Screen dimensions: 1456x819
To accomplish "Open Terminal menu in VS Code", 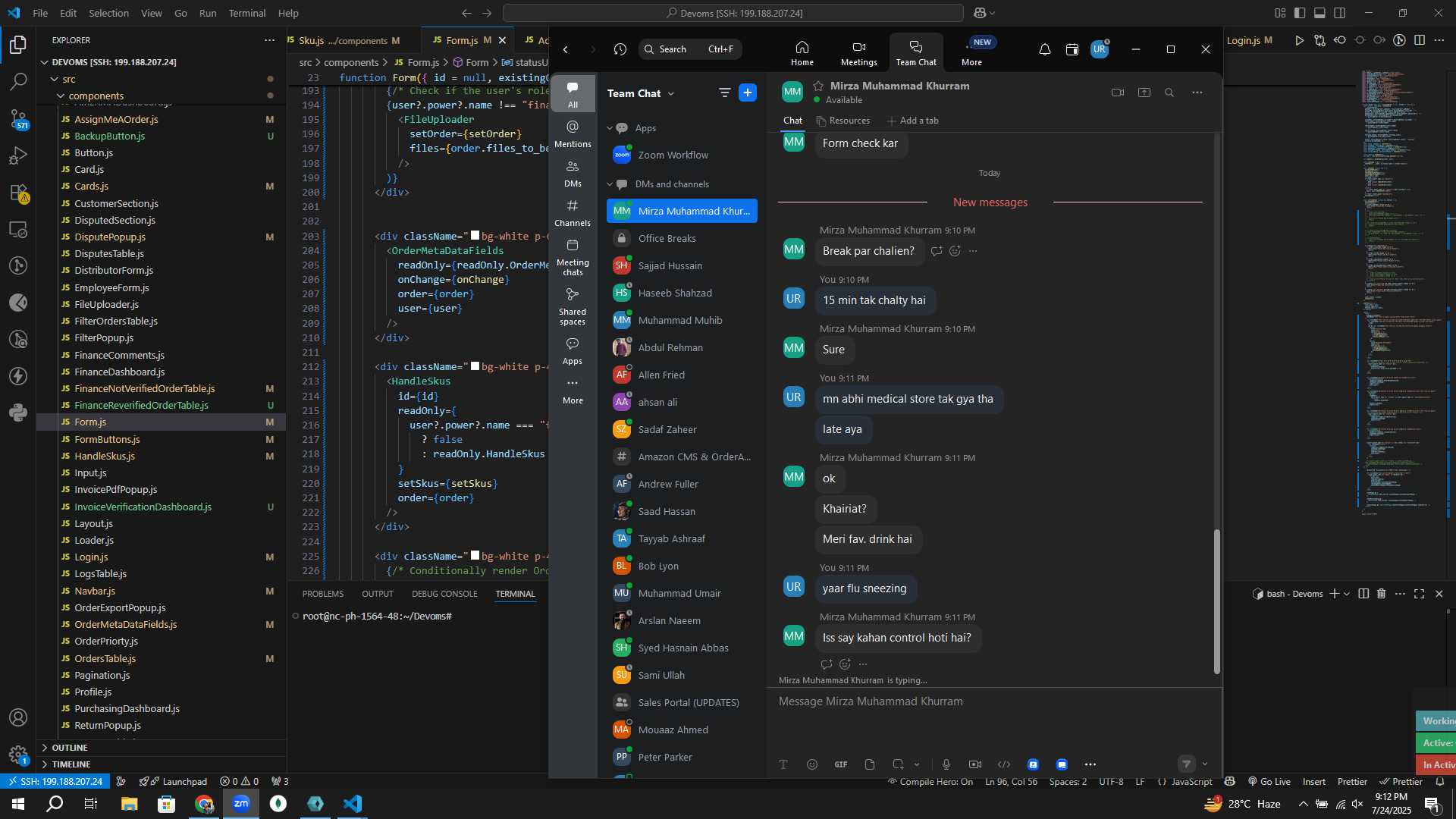I will pos(246,13).
